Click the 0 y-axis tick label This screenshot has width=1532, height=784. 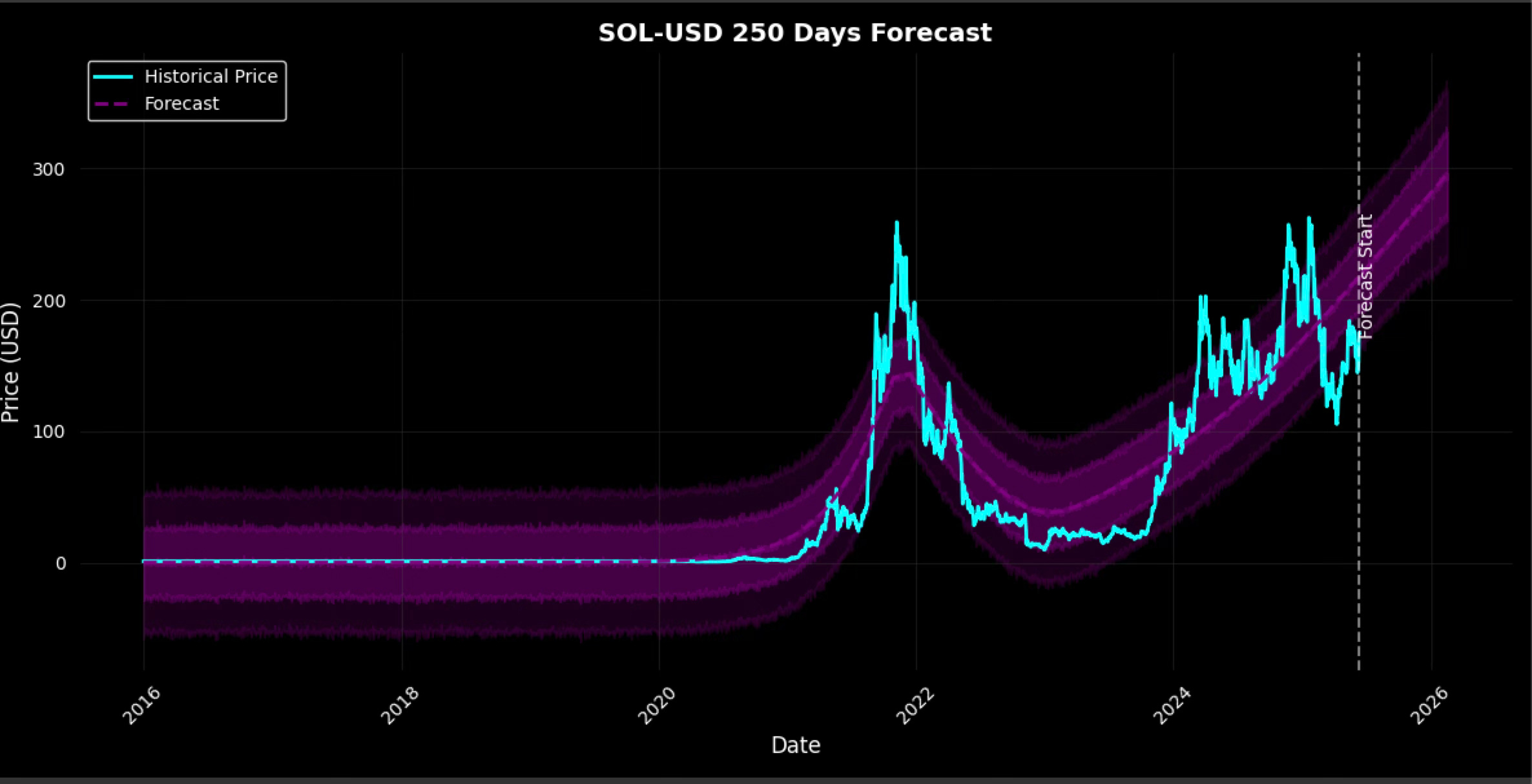[x=61, y=564]
